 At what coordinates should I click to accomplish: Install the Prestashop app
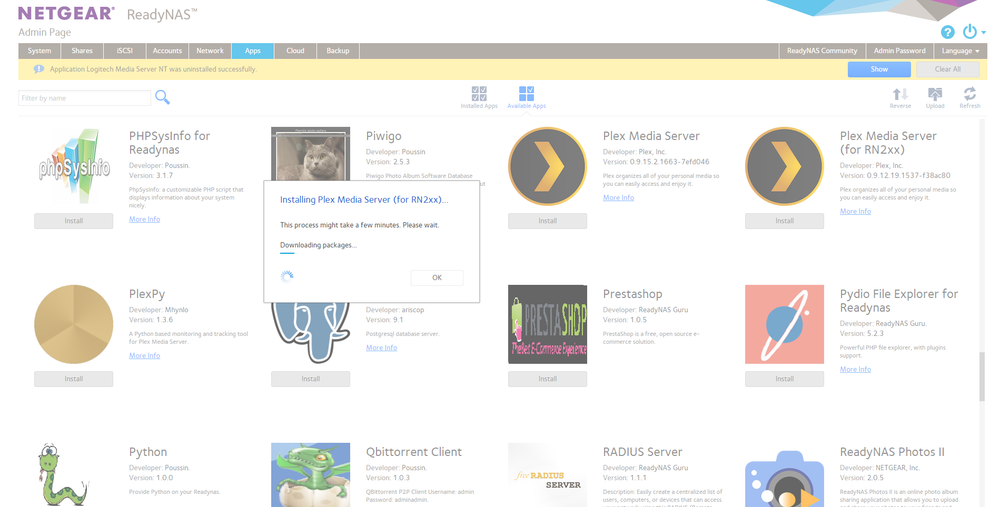[x=547, y=379]
